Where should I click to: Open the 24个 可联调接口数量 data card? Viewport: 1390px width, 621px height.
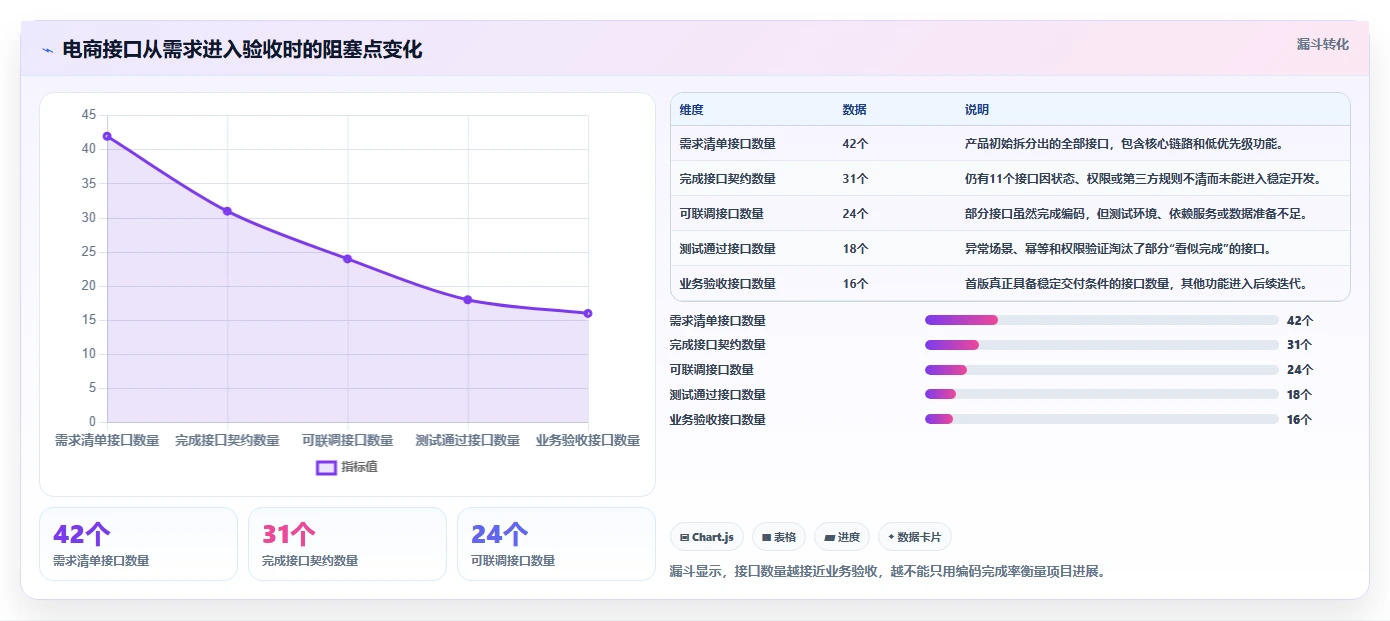[x=556, y=544]
